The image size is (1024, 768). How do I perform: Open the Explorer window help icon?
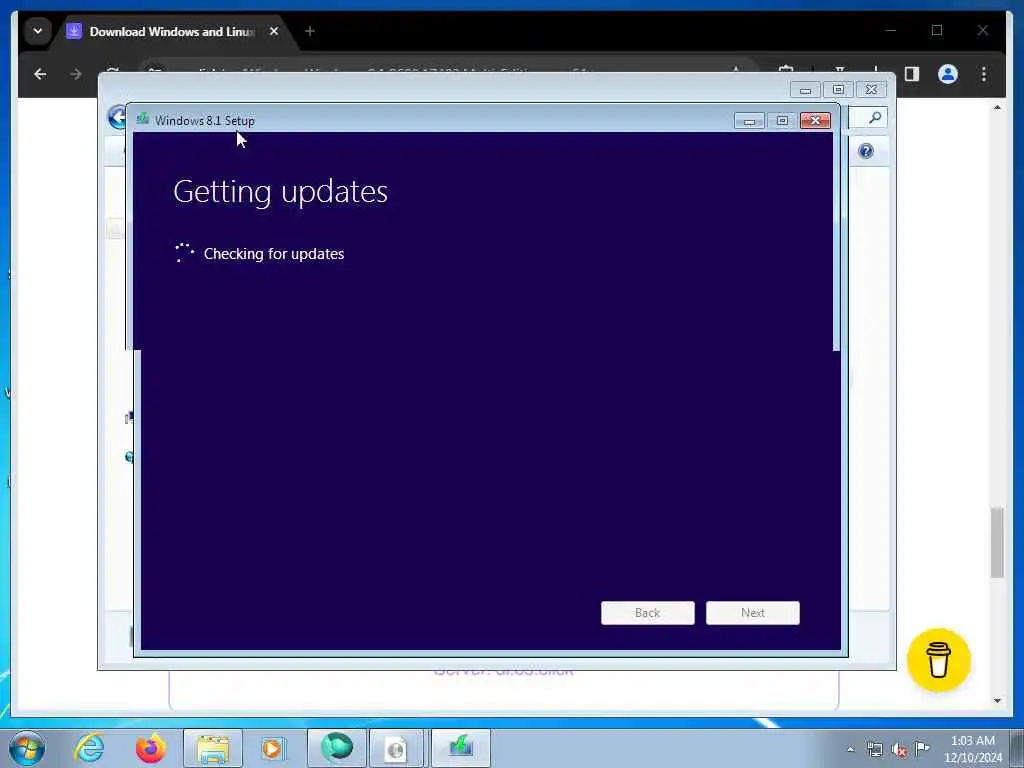(x=865, y=152)
